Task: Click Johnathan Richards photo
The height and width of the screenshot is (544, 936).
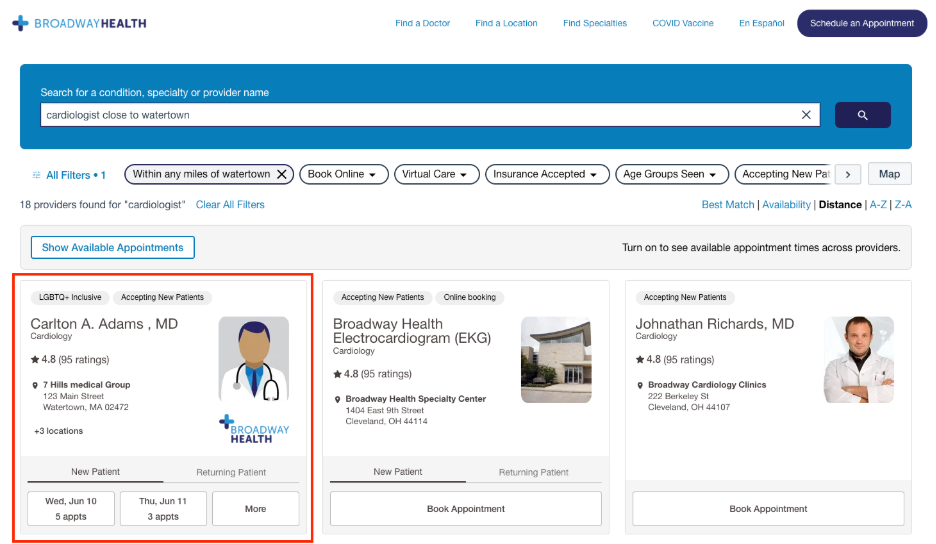Action: coord(859,359)
